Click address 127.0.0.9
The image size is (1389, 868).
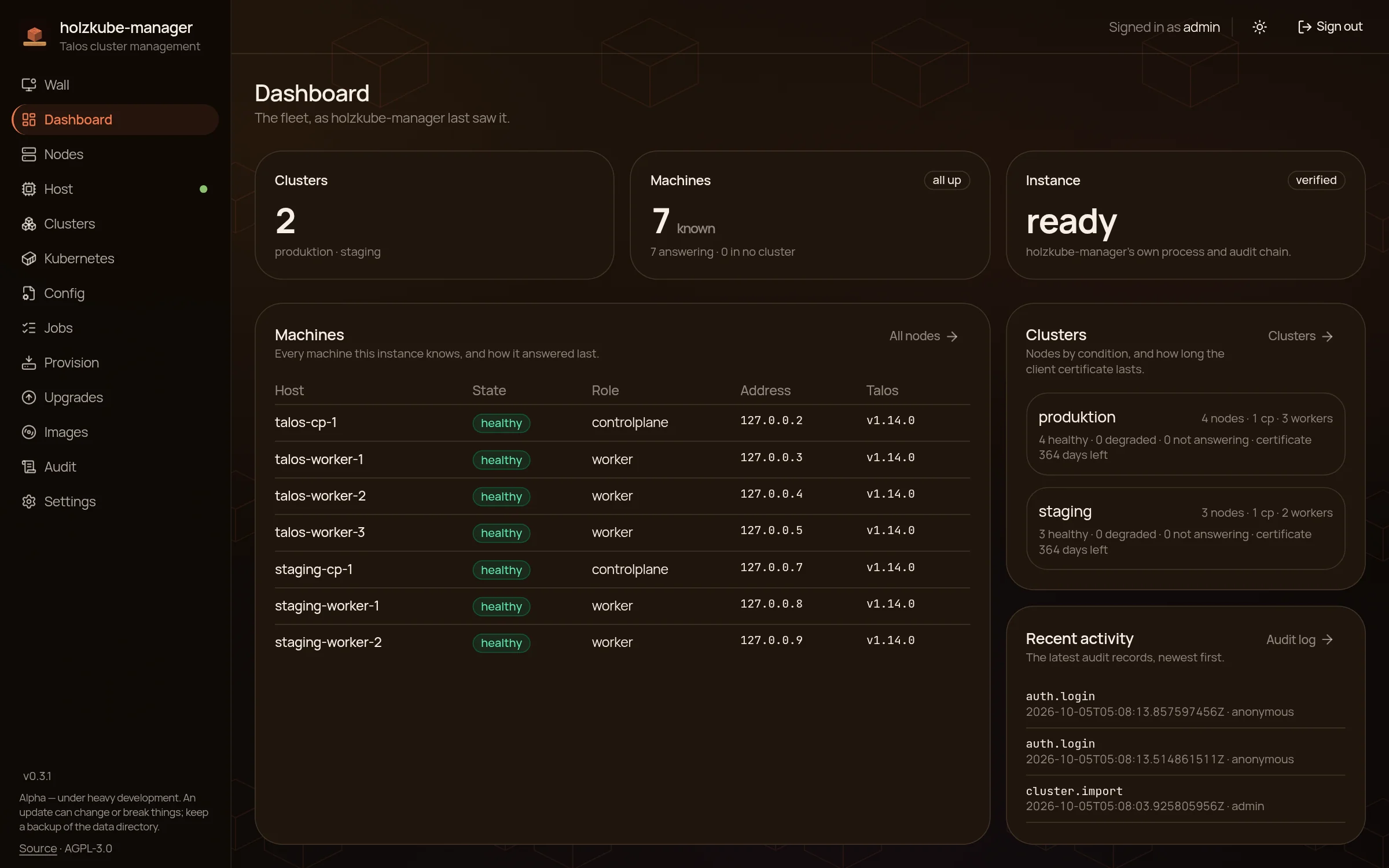click(771, 641)
